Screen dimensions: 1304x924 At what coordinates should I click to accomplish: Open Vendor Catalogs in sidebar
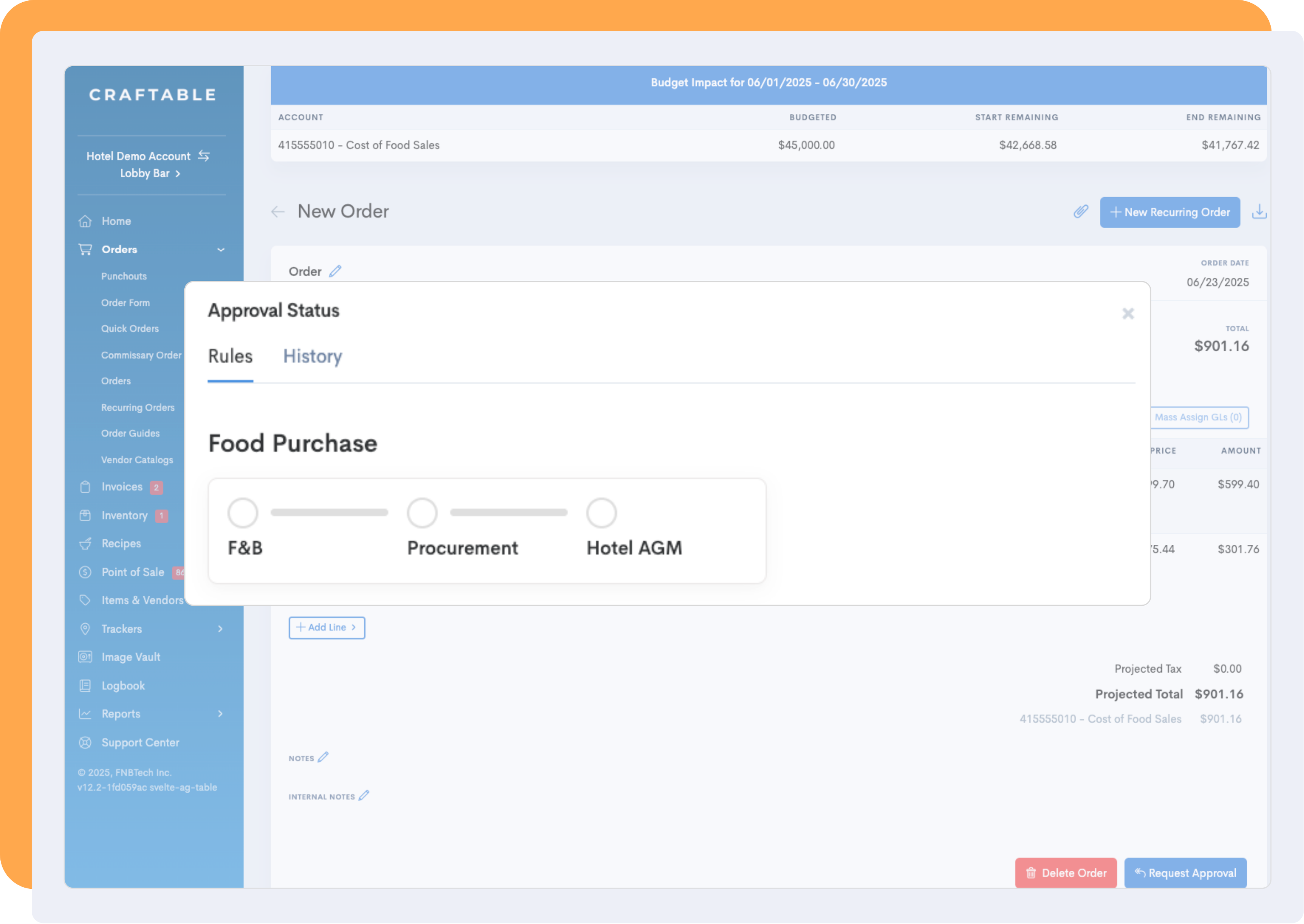pos(137,460)
